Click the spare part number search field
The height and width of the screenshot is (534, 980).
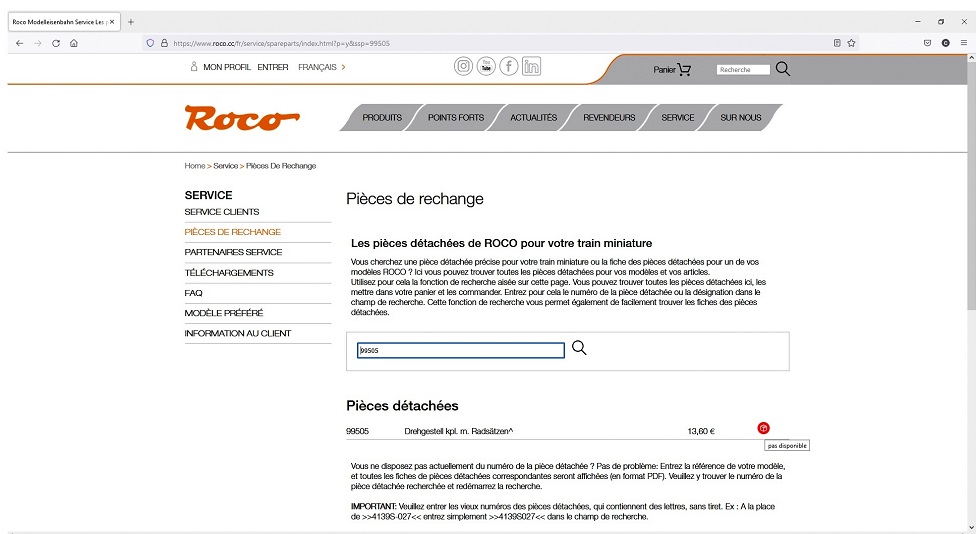pos(461,351)
